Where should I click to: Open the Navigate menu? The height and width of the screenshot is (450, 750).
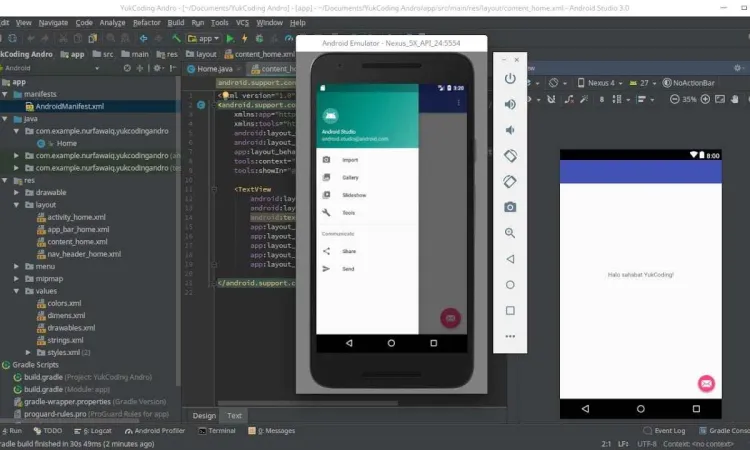pos(53,22)
